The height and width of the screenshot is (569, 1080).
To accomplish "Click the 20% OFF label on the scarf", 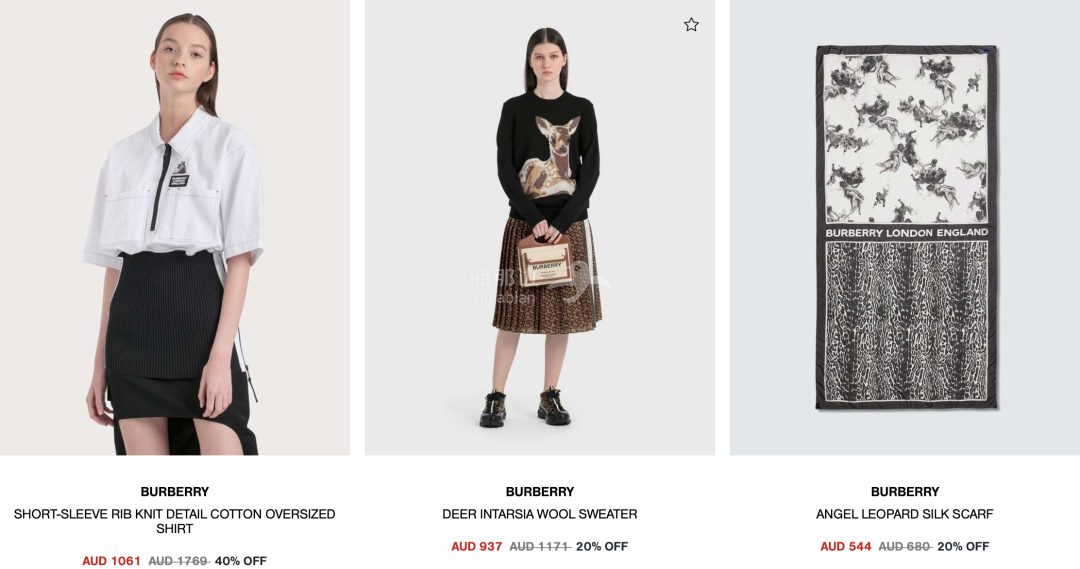I will (x=963, y=546).
